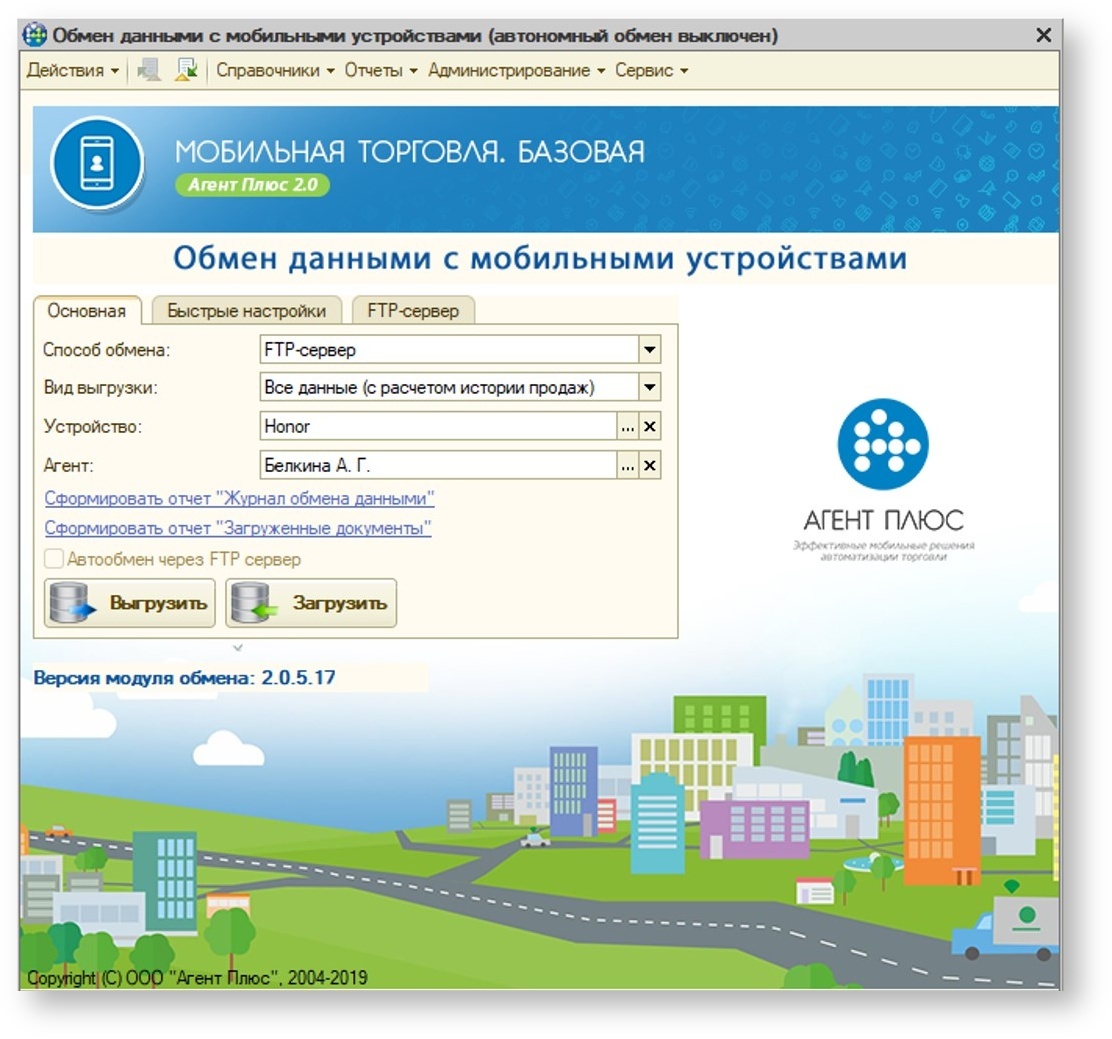Click the small collapse chevron below the panel
The image size is (1112, 1039).
coord(238,648)
